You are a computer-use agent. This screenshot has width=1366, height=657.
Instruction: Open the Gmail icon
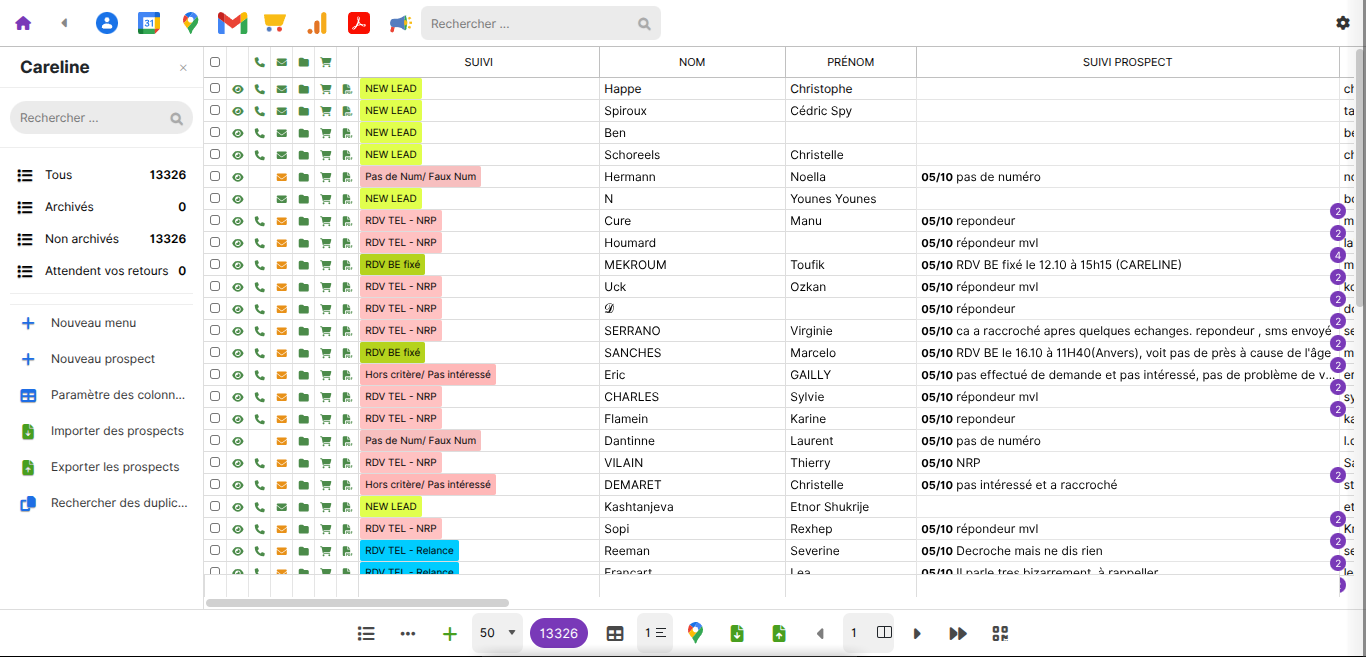(232, 23)
